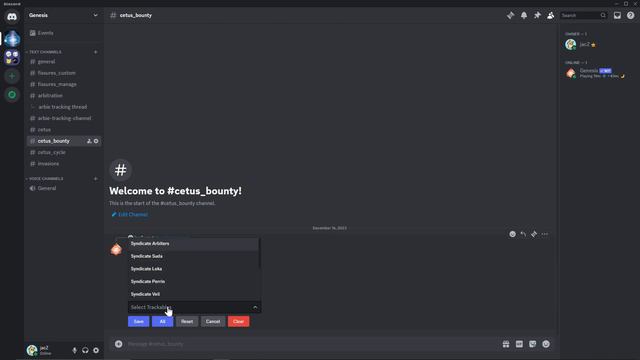640x360 pixels.
Task: Open the arbitration channel
Action: 63,96
